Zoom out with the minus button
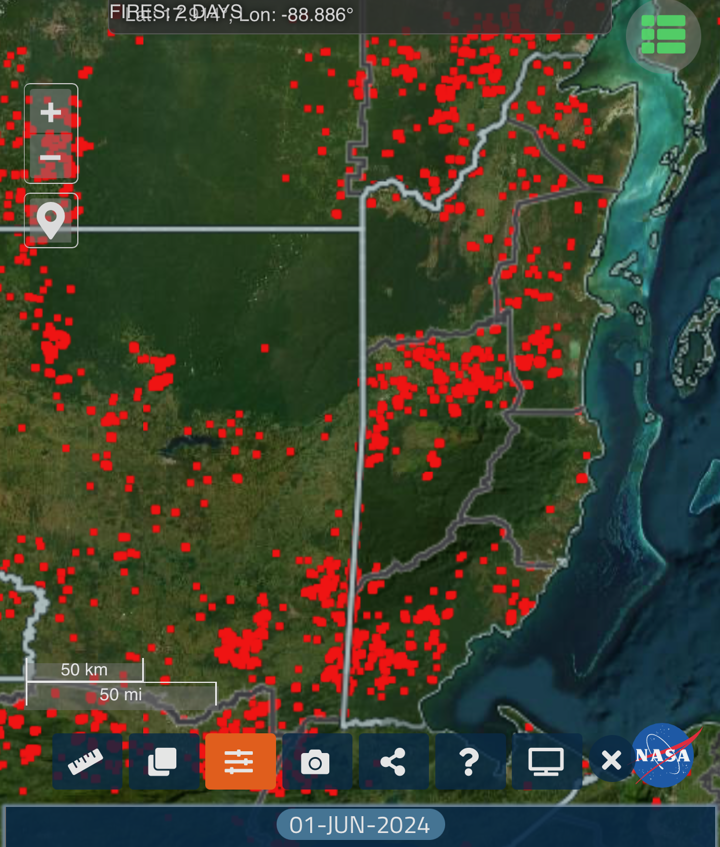The image size is (720, 847). point(51,158)
